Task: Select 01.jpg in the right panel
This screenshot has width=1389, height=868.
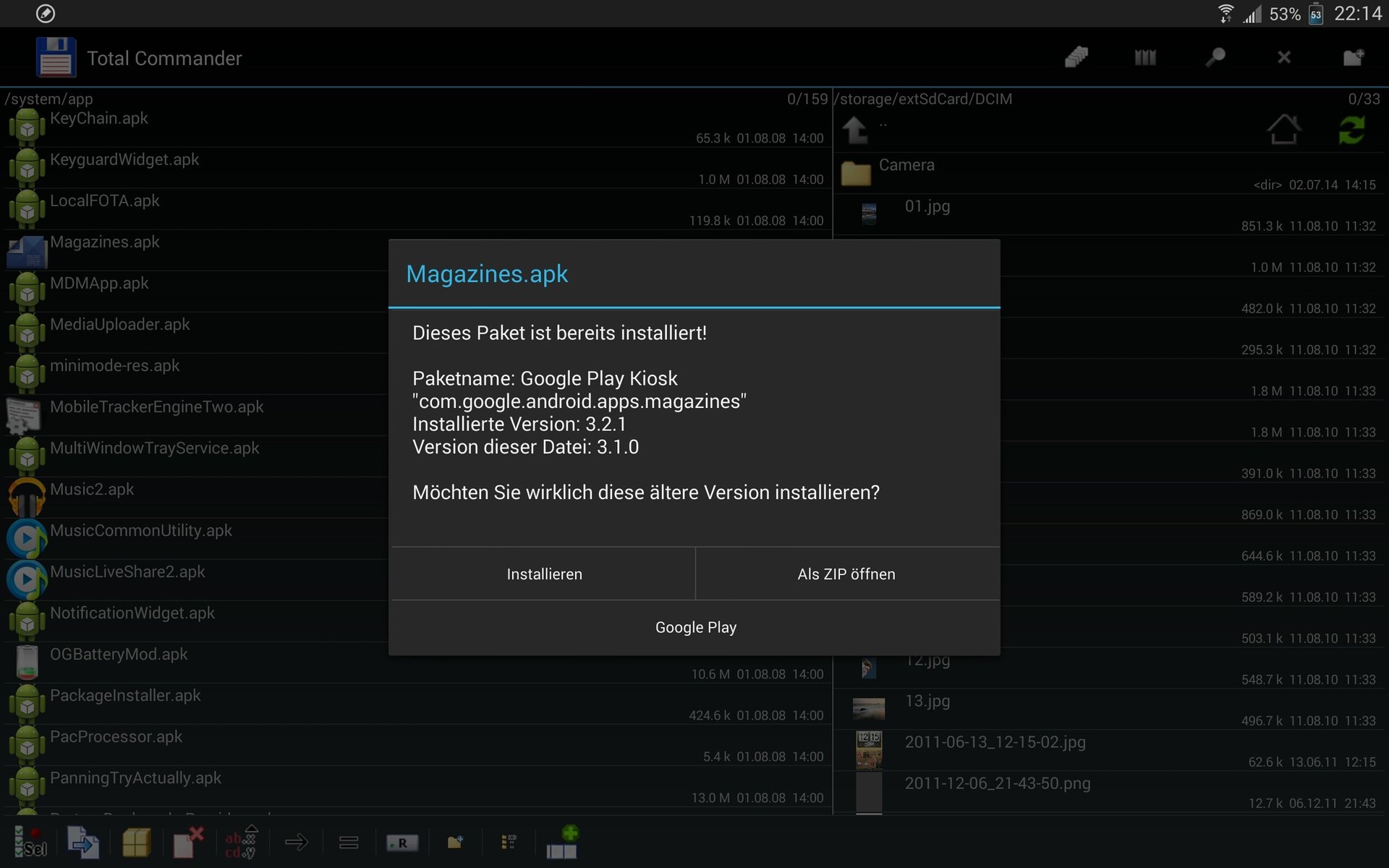Action: [x=1110, y=213]
